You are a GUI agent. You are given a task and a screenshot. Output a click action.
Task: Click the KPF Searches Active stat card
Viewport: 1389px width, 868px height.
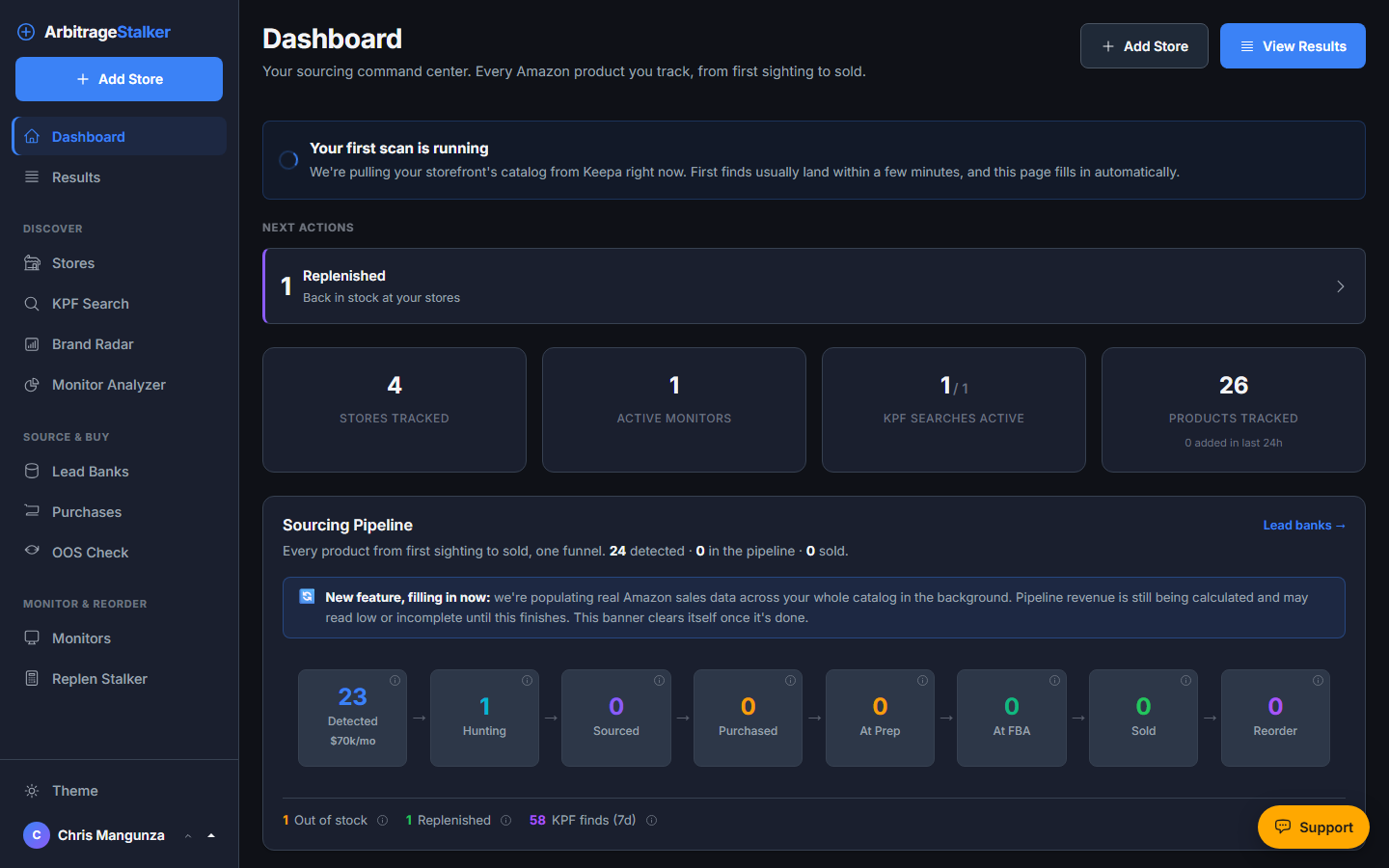[954, 410]
